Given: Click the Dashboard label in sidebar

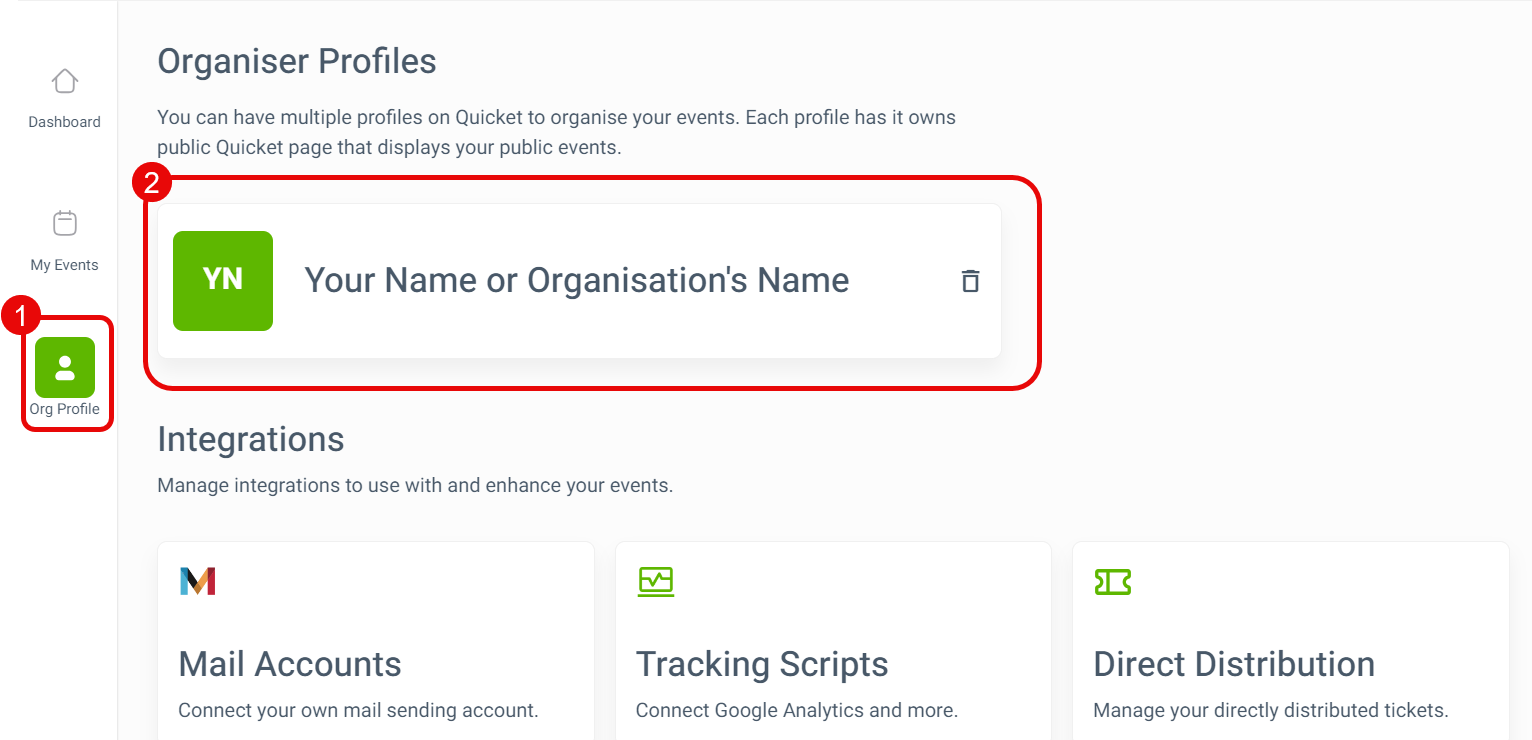Looking at the screenshot, I should click(65, 122).
